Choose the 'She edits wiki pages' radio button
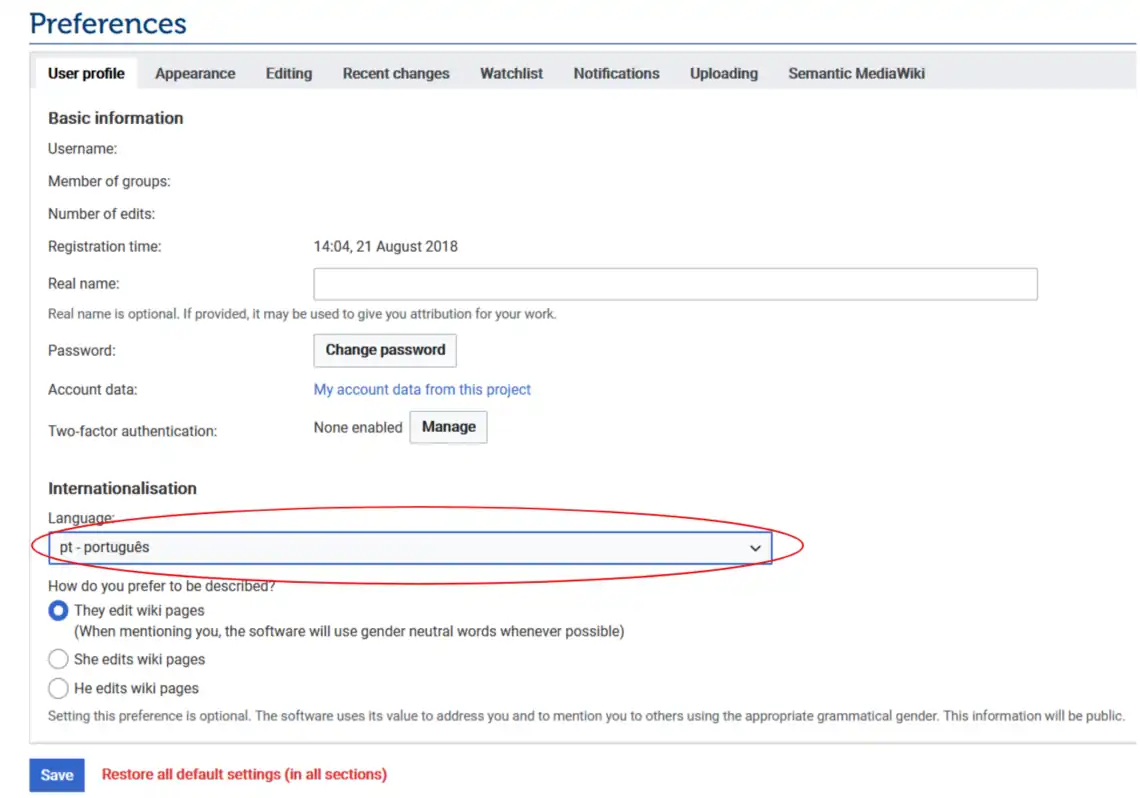This screenshot has height=798, width=1140. (58, 660)
